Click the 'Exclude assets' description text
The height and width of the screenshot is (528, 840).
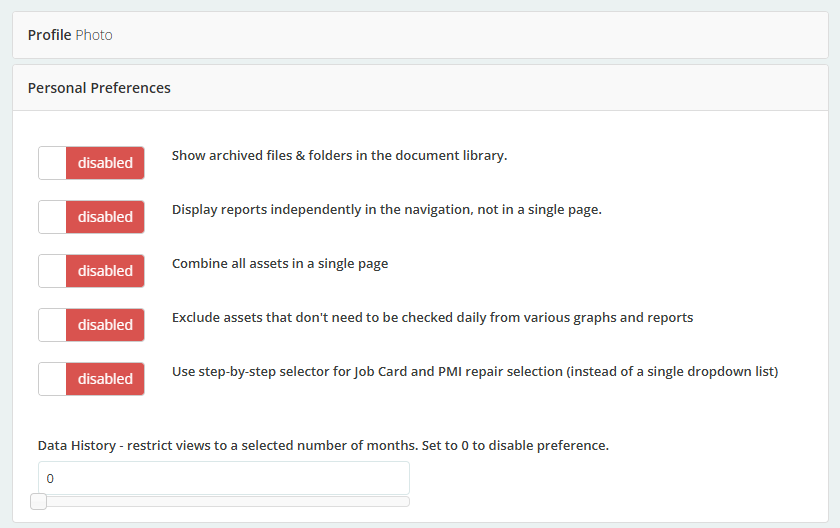click(x=432, y=318)
